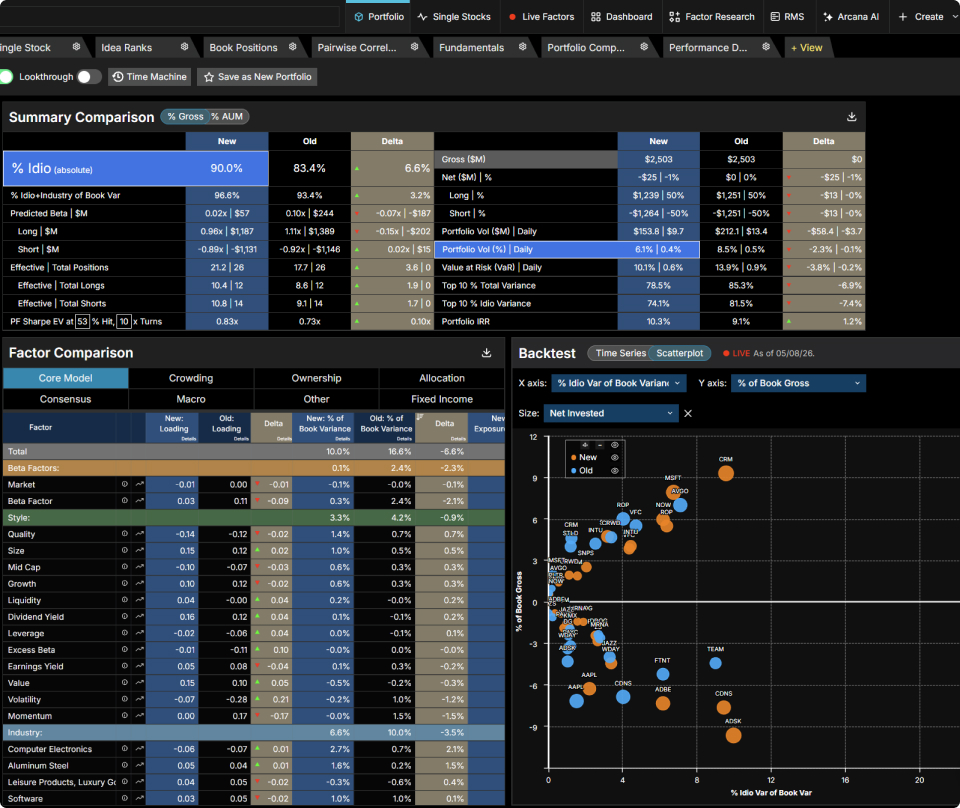Open Single Stocks top menu
Screen dimensions: 960x808
tap(454, 17)
